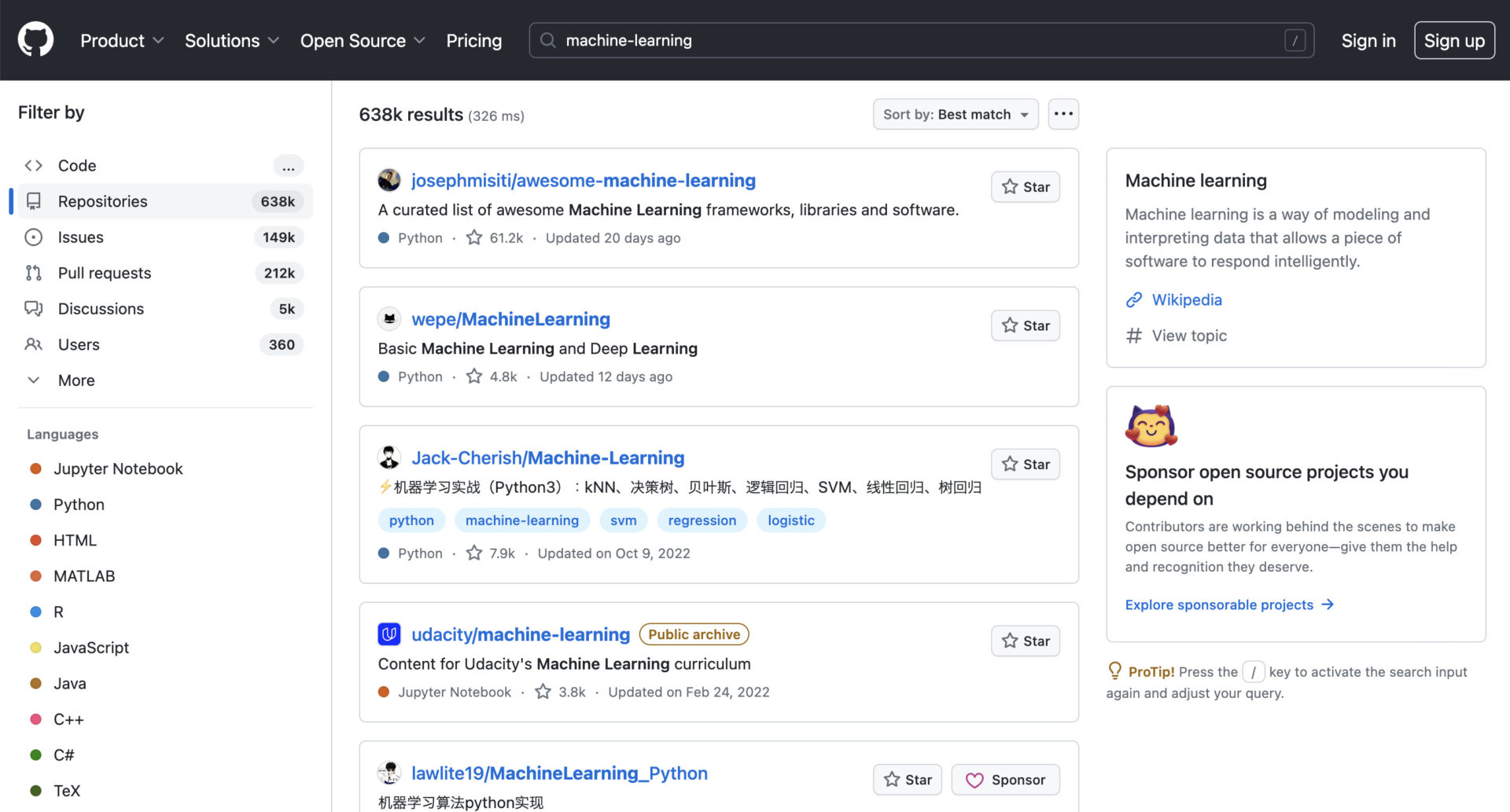This screenshot has height=812, width=1510.
Task: Click the hash icon next to View topic
Action: pos(1133,336)
